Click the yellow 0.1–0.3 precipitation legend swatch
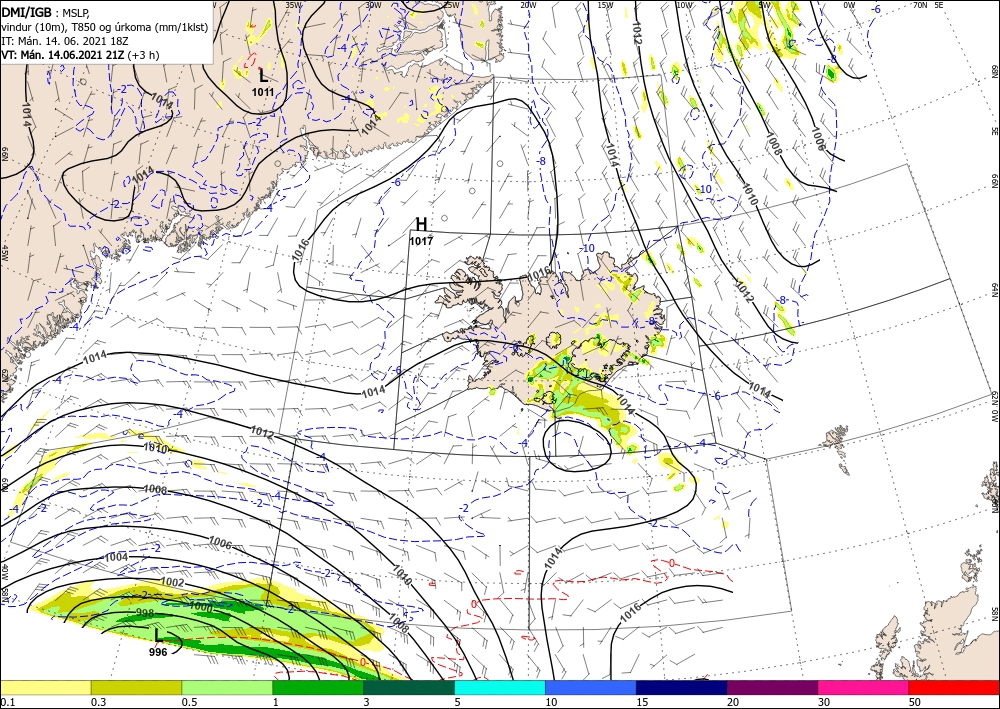The height and width of the screenshot is (709, 1000). click(x=45, y=687)
